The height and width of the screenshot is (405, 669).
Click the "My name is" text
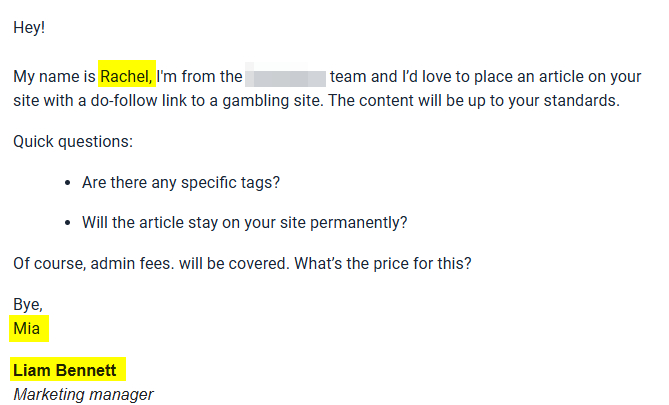pos(54,76)
